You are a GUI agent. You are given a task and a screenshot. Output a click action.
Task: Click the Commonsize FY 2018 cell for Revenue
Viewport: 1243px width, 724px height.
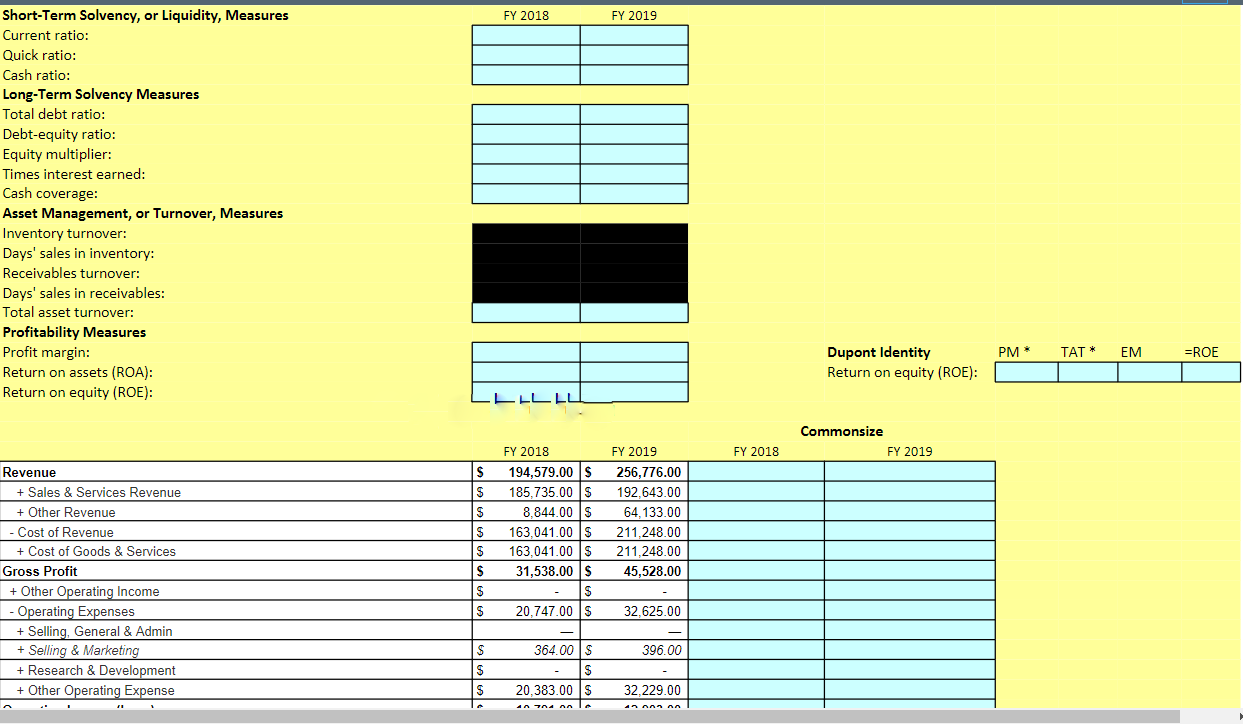click(756, 471)
